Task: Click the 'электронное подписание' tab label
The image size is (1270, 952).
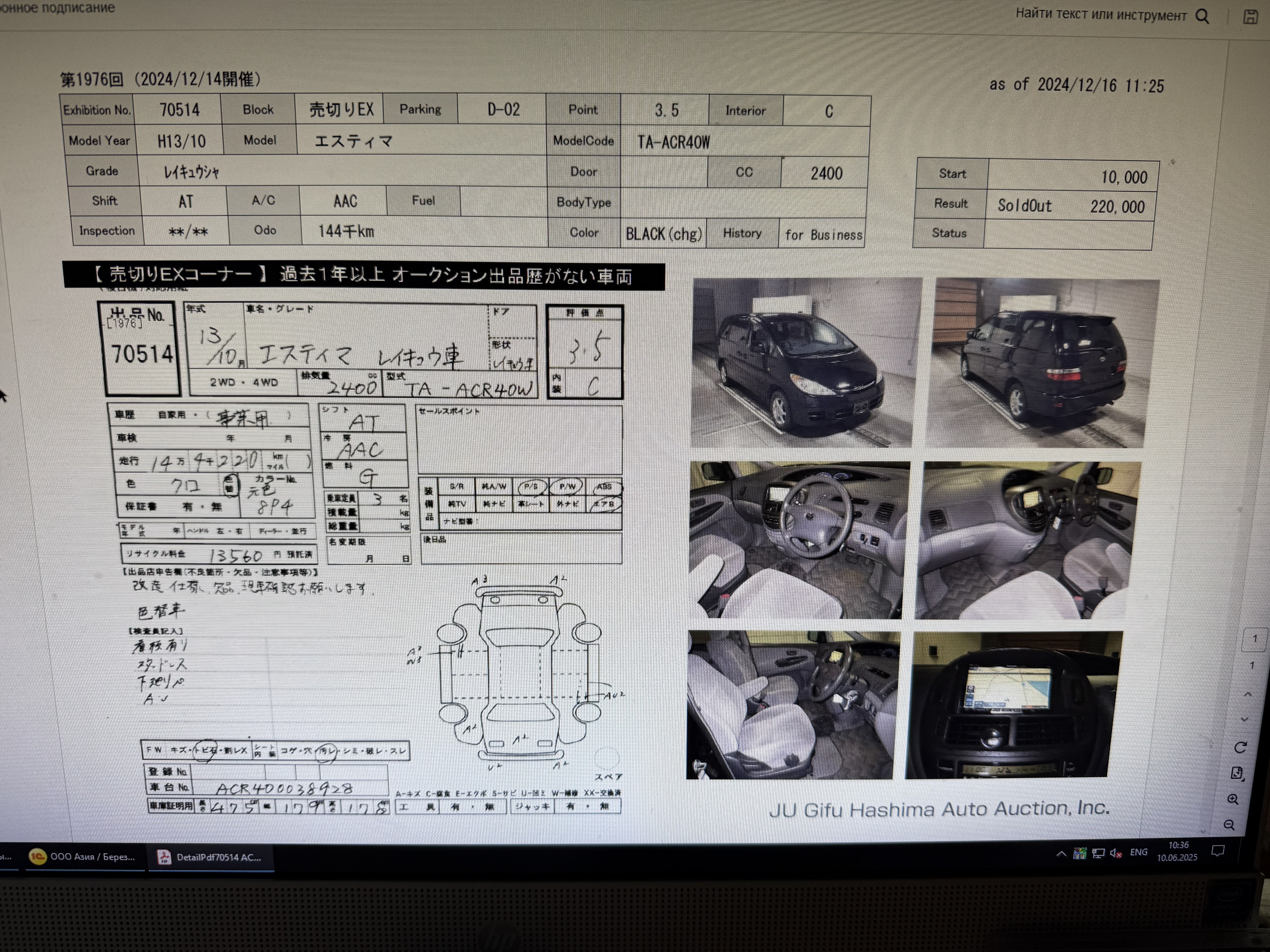Action: 57,8
